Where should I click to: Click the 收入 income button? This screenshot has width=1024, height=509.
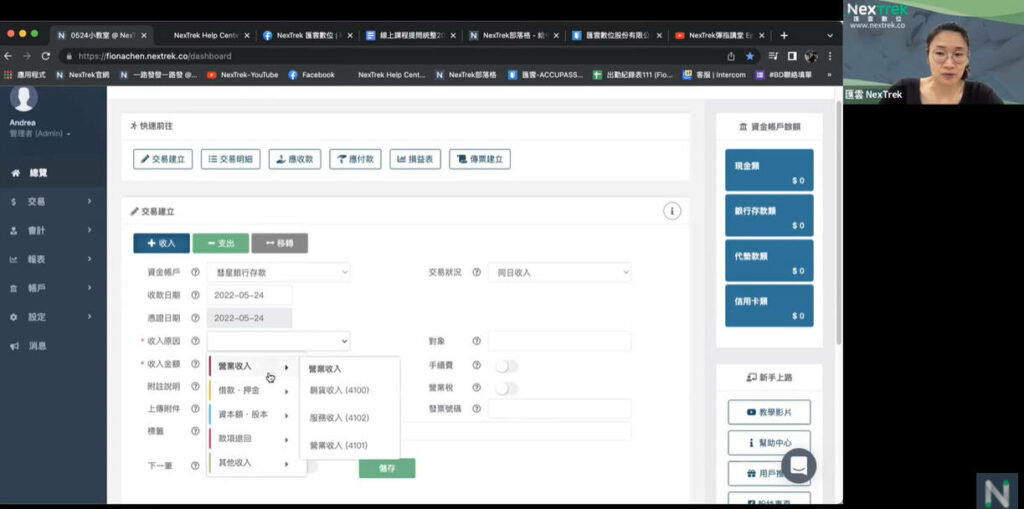[161, 243]
